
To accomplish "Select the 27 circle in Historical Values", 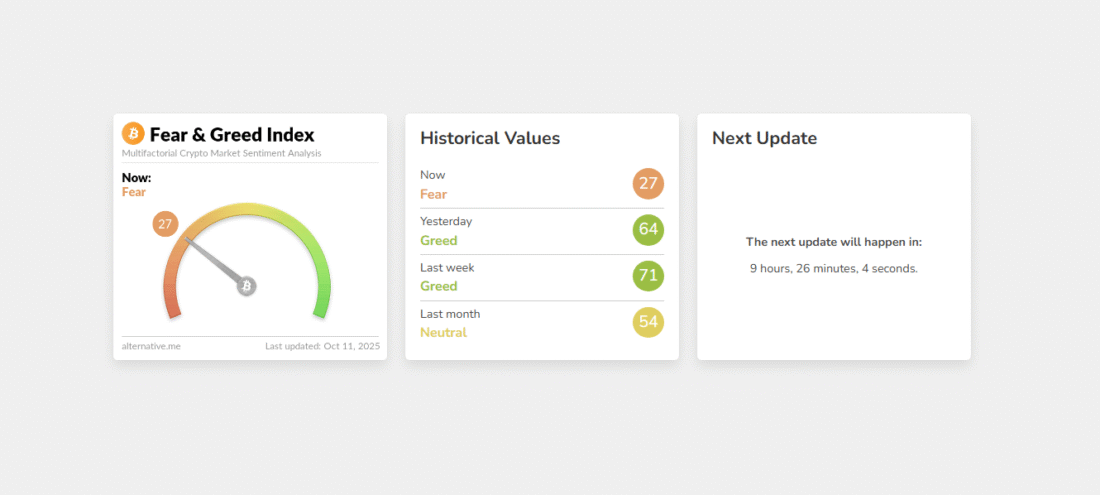I will [648, 184].
